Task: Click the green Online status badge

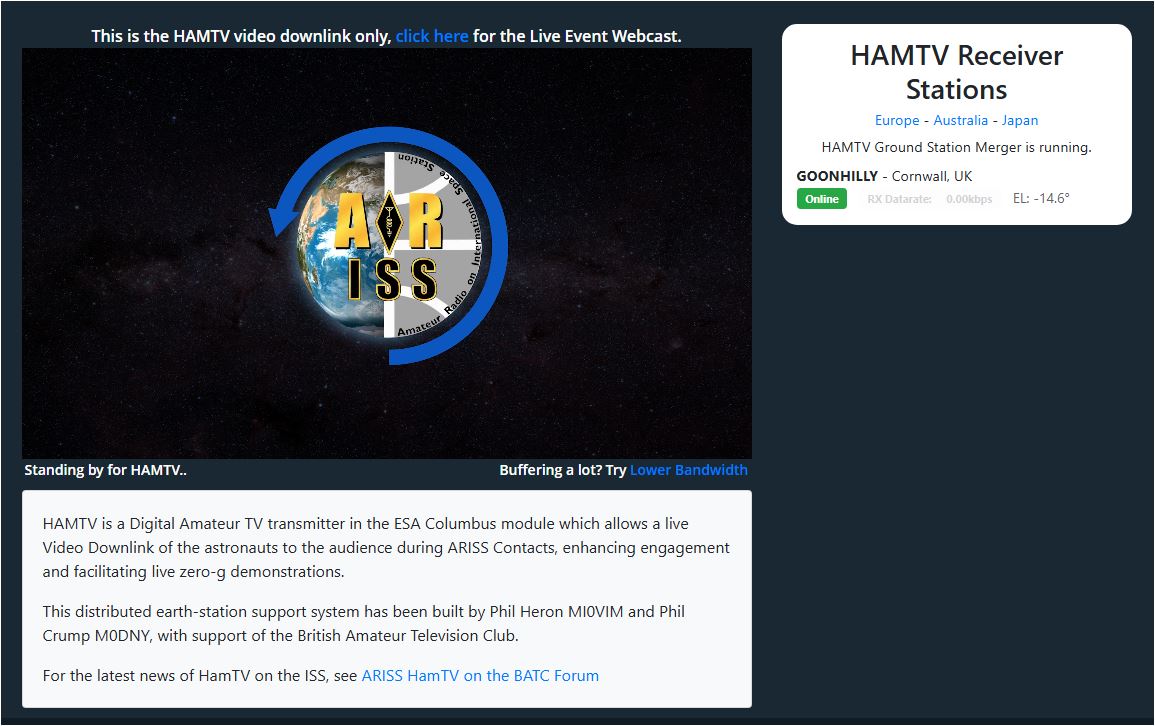Action: (821, 199)
